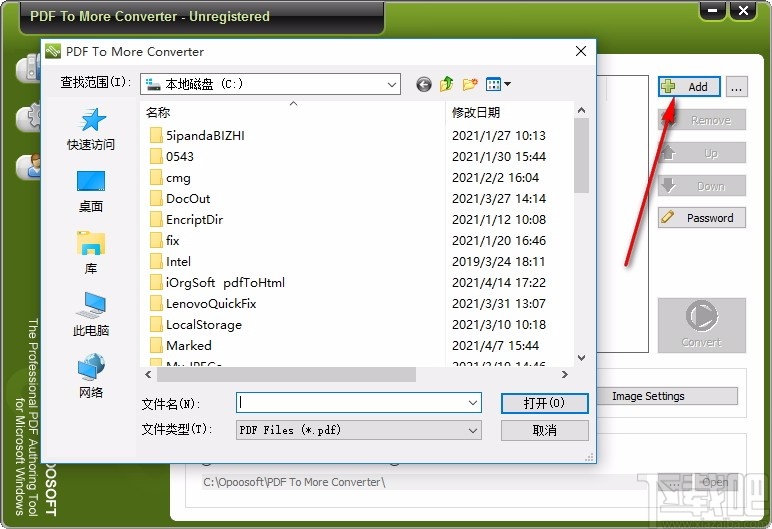Select the 5ipandaBIZHI folder icon

(156, 135)
